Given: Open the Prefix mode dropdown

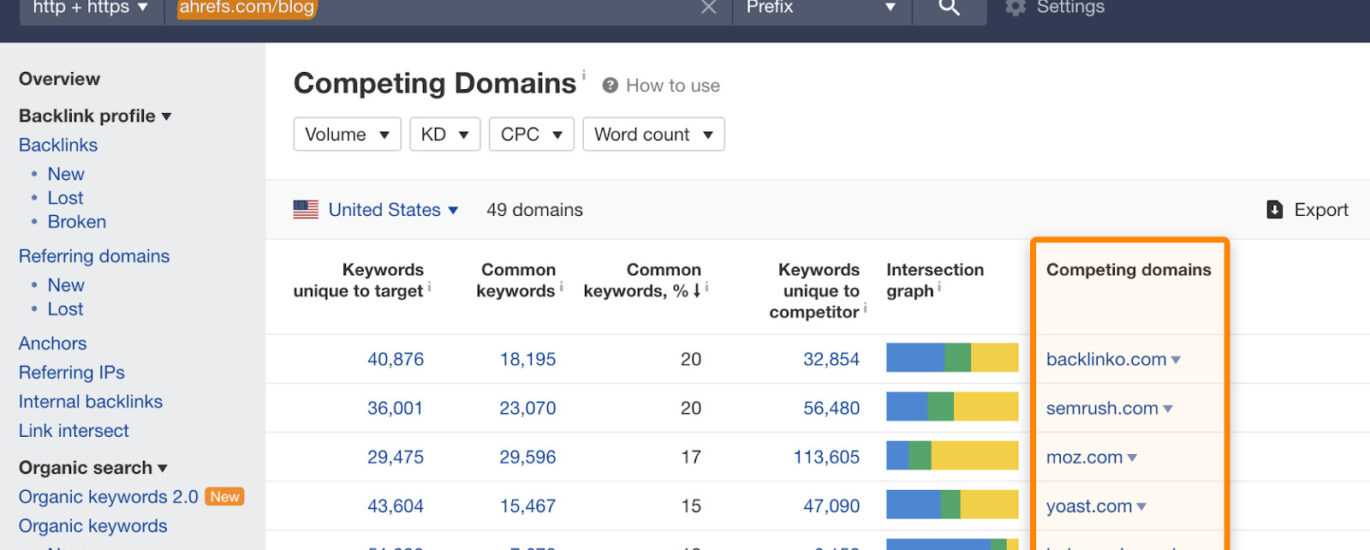Looking at the screenshot, I should pos(822,8).
